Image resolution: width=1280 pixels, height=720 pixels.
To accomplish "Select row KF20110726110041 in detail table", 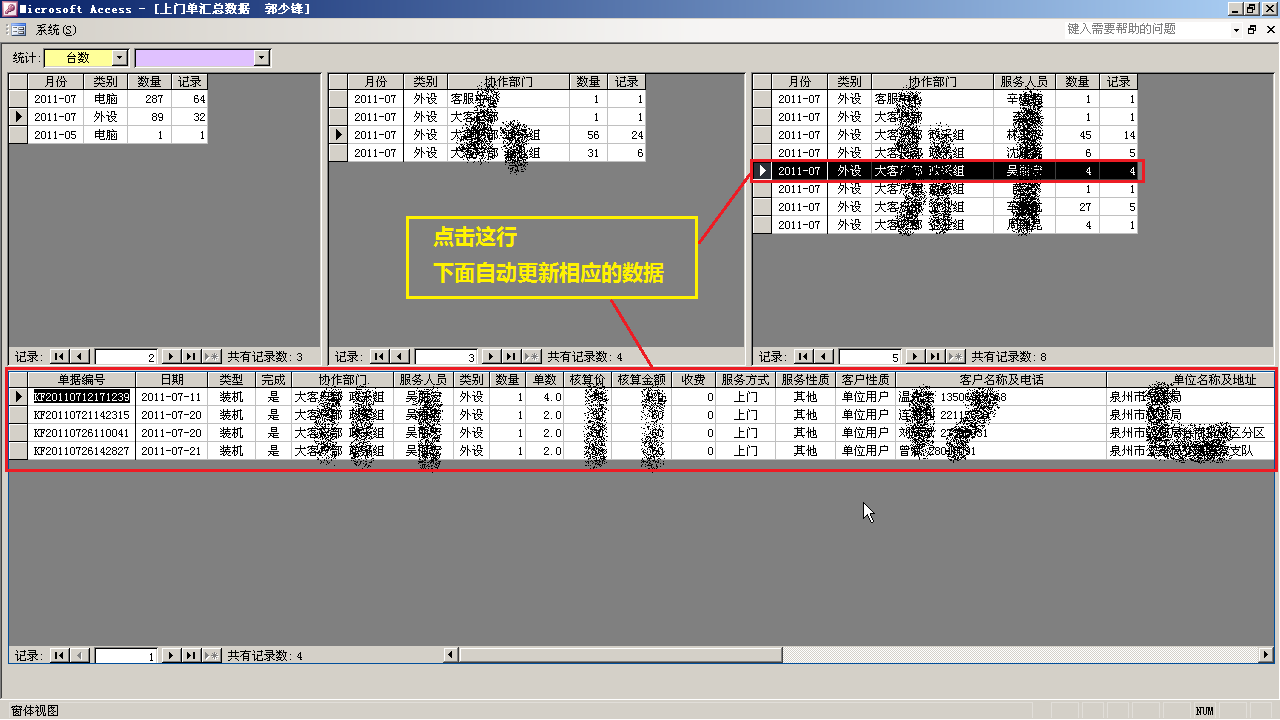I will (18, 433).
